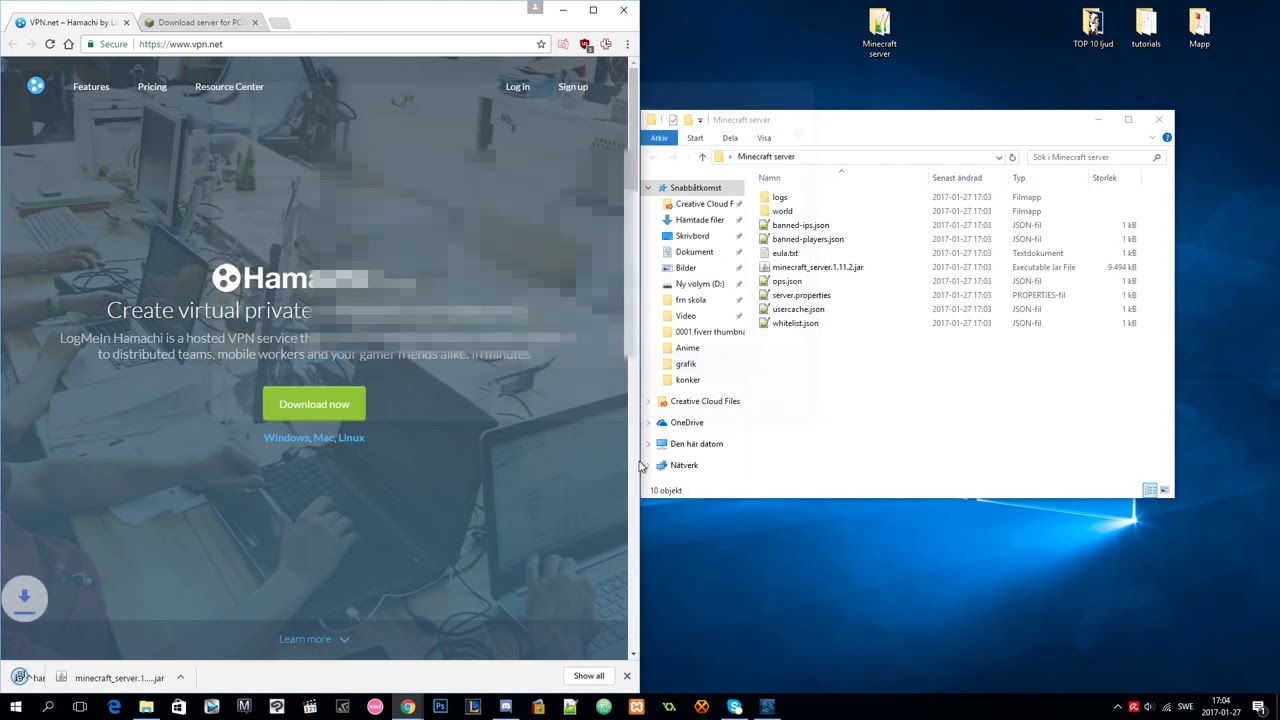The image size is (1280, 720).
Task: Open the action center notification icon
Action: coord(1259,707)
